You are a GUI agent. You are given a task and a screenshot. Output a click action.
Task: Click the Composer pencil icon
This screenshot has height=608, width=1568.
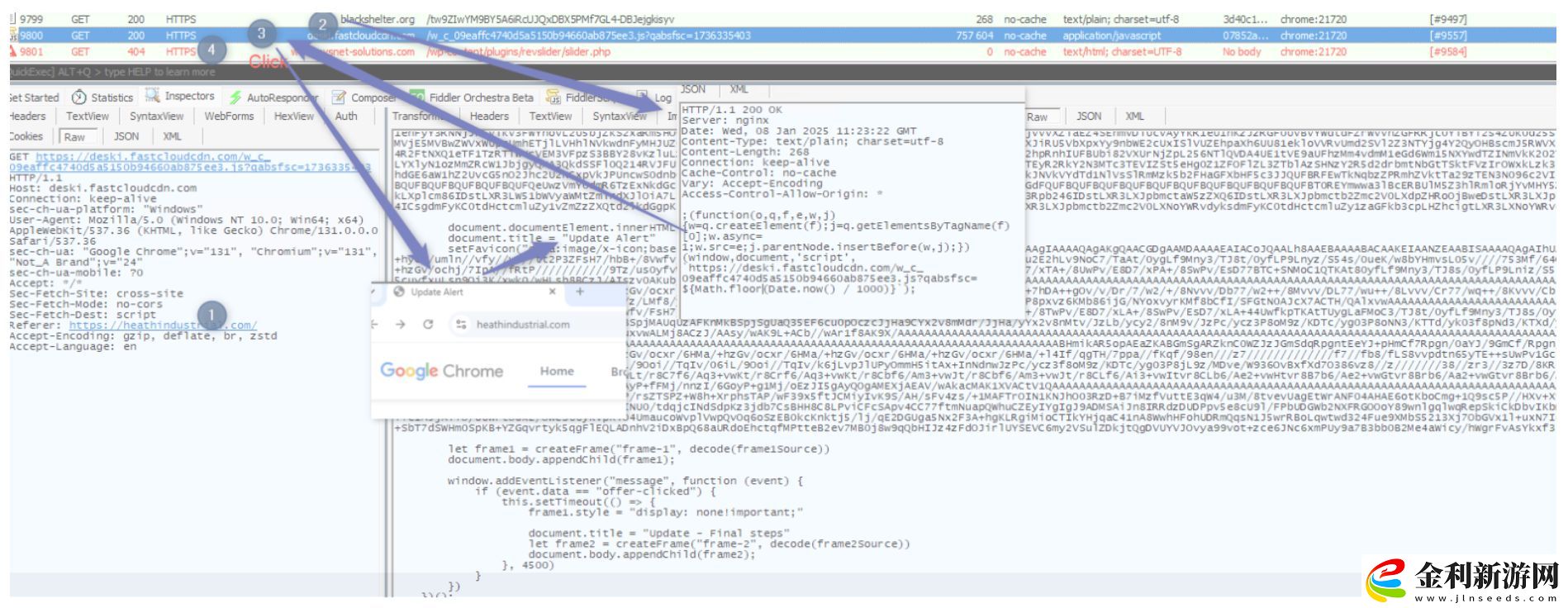click(x=339, y=97)
